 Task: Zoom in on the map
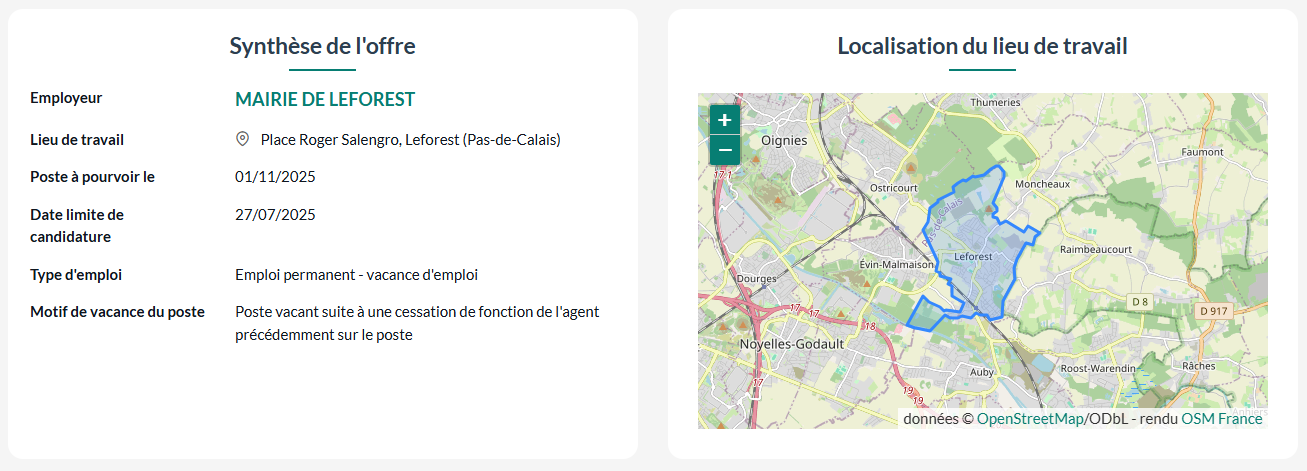click(725, 120)
